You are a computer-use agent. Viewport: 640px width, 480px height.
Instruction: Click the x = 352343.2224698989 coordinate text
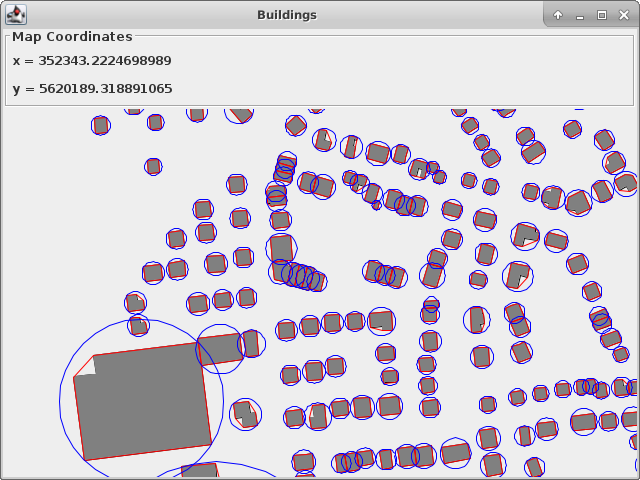coord(92,61)
